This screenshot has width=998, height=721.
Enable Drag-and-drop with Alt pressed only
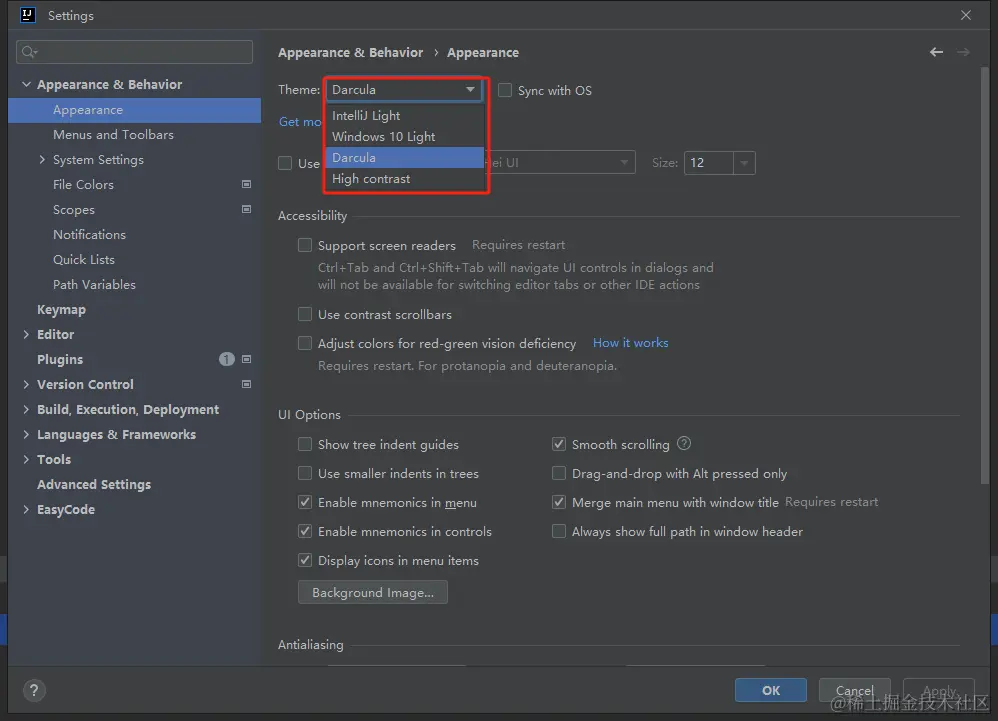tap(559, 473)
